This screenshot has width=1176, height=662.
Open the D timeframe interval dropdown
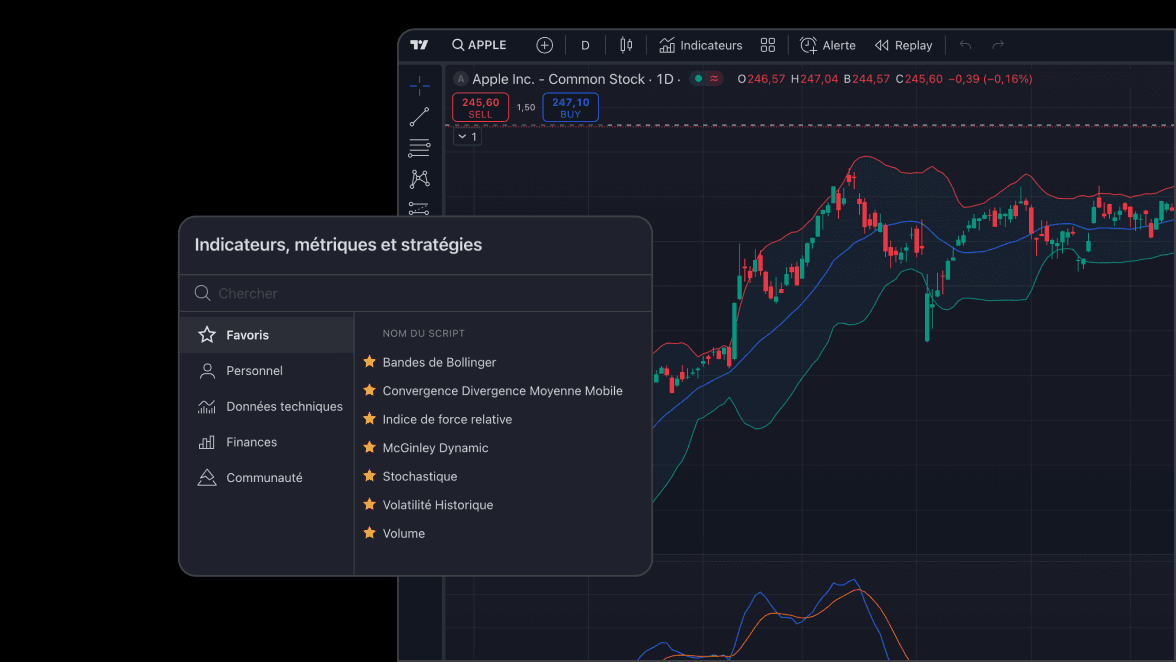click(585, 44)
